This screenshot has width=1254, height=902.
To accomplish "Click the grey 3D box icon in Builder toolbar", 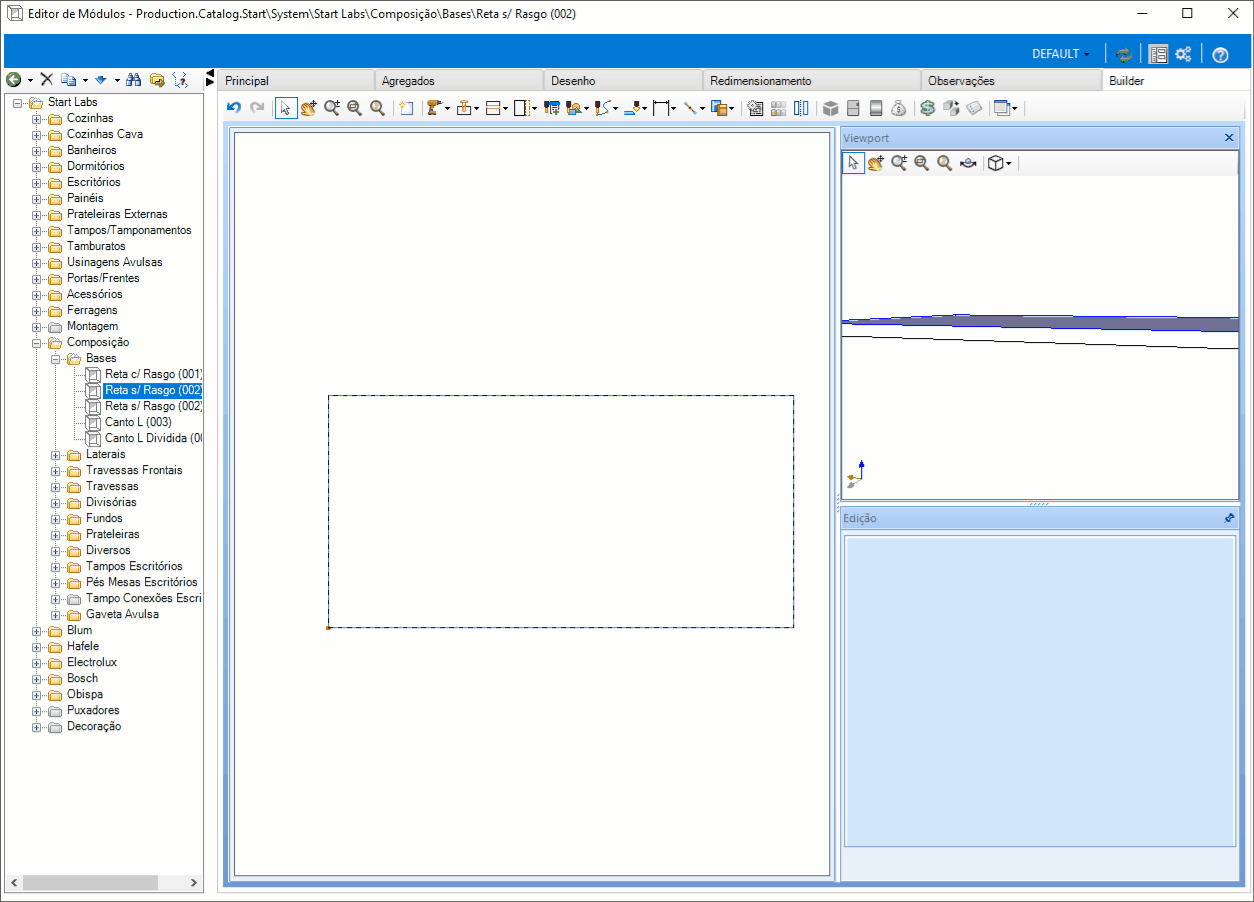I will coord(830,108).
